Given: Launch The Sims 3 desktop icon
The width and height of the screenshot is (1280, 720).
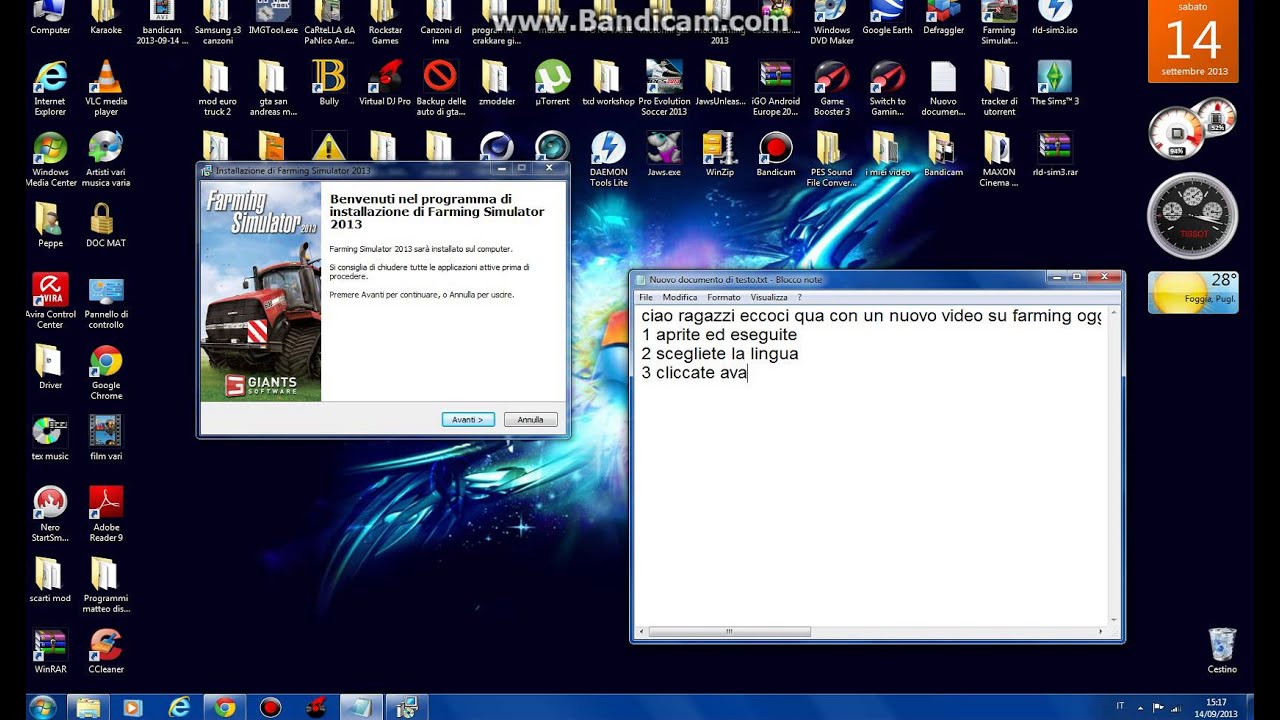Looking at the screenshot, I should (x=1055, y=83).
